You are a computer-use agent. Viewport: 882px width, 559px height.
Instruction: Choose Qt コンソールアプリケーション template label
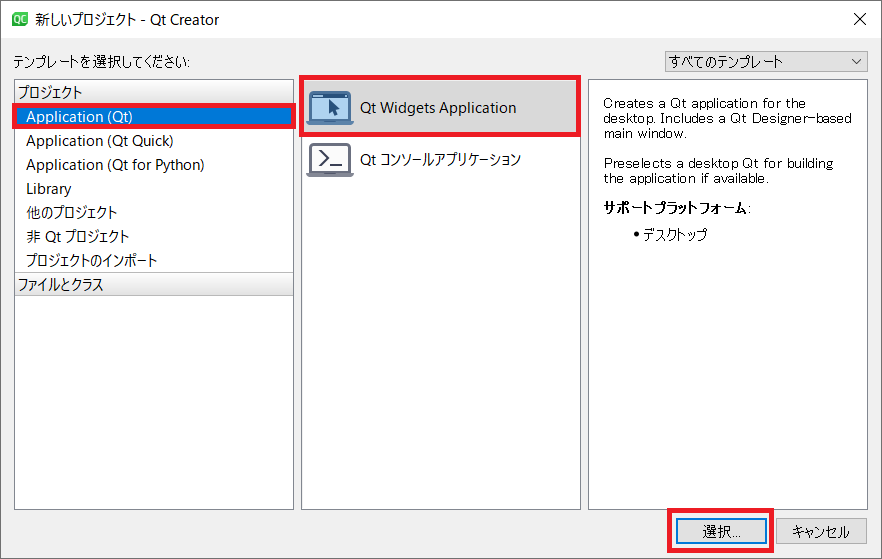pos(440,160)
